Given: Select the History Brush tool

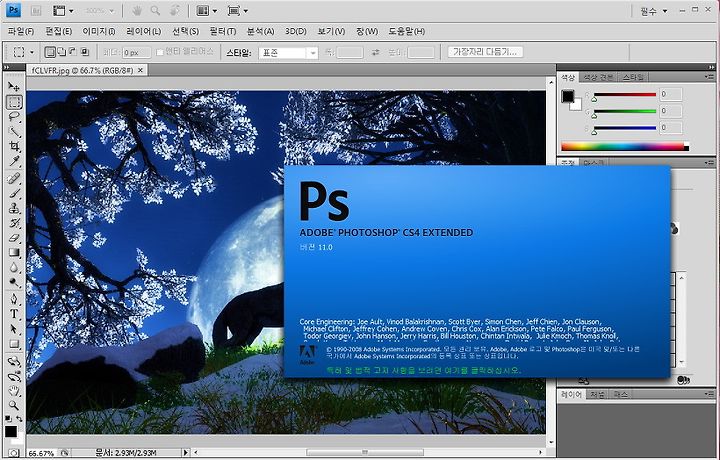Looking at the screenshot, I should 14,223.
